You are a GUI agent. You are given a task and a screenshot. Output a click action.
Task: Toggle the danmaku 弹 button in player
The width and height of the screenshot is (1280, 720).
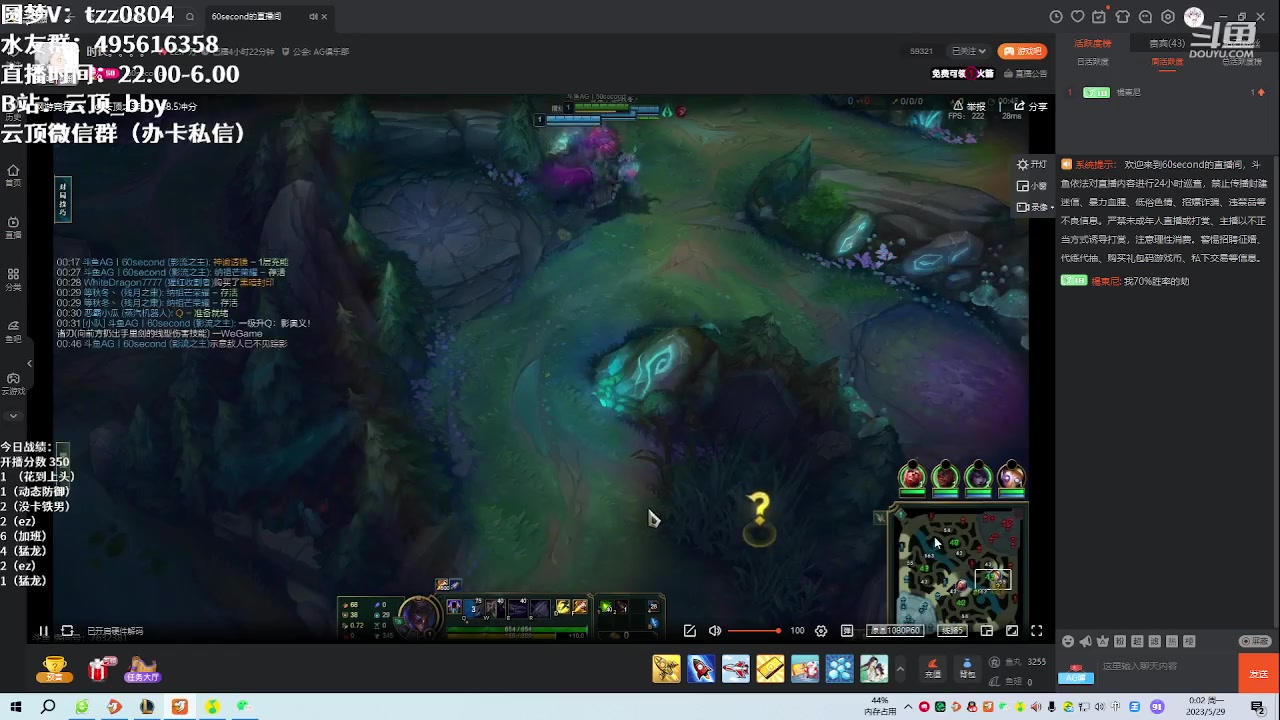[x=847, y=631]
